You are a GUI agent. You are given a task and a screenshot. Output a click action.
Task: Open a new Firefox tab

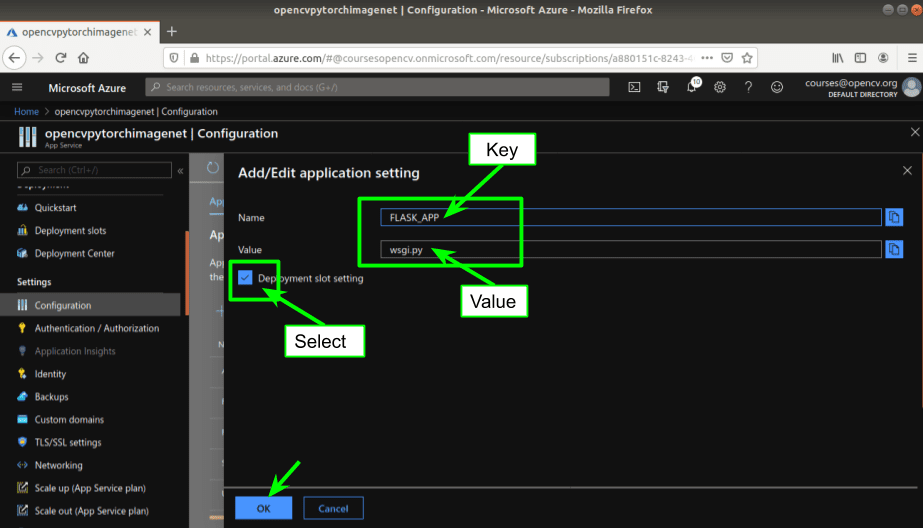(x=172, y=32)
